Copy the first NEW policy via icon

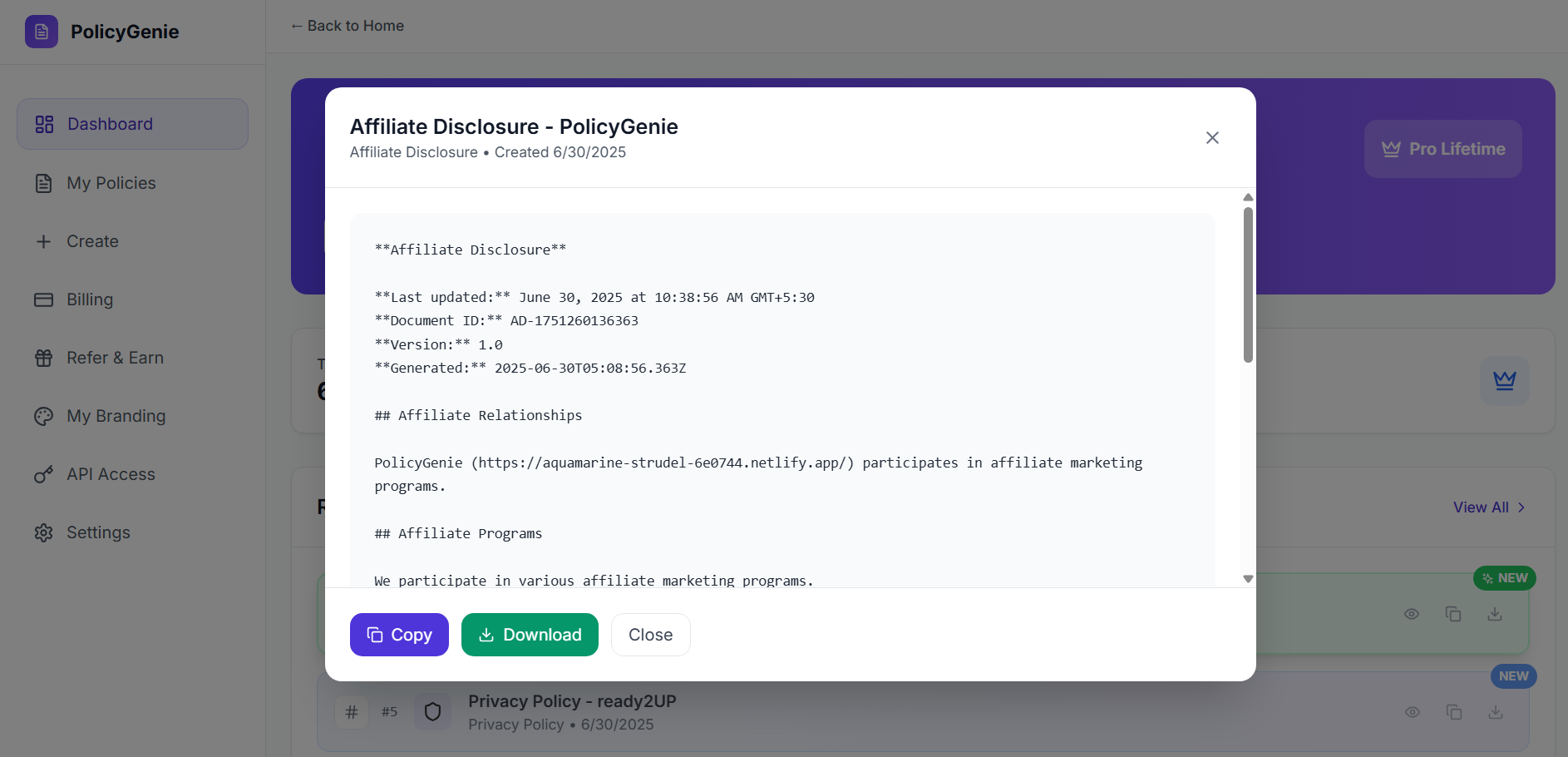1453,614
